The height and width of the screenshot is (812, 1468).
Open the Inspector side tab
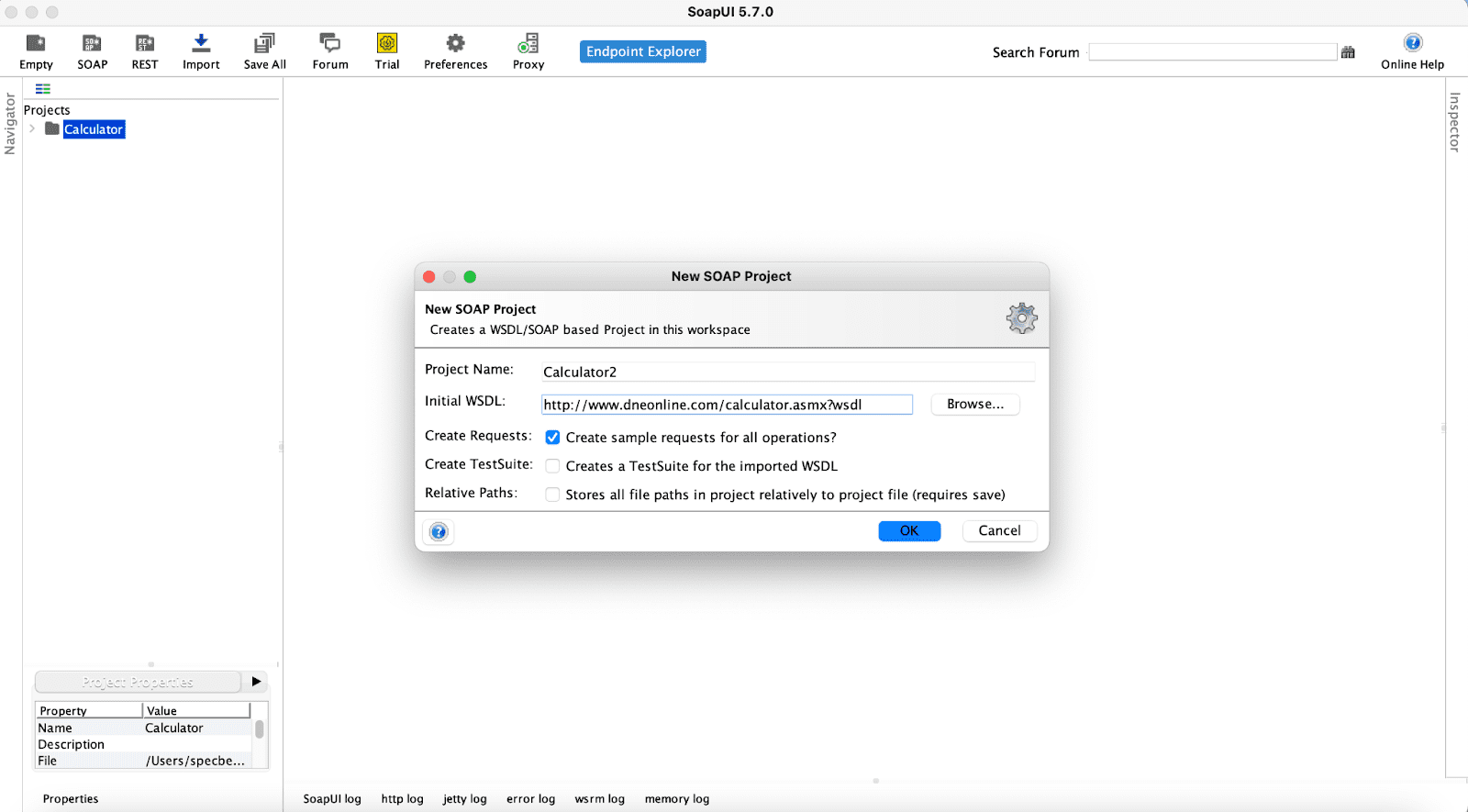1455,121
